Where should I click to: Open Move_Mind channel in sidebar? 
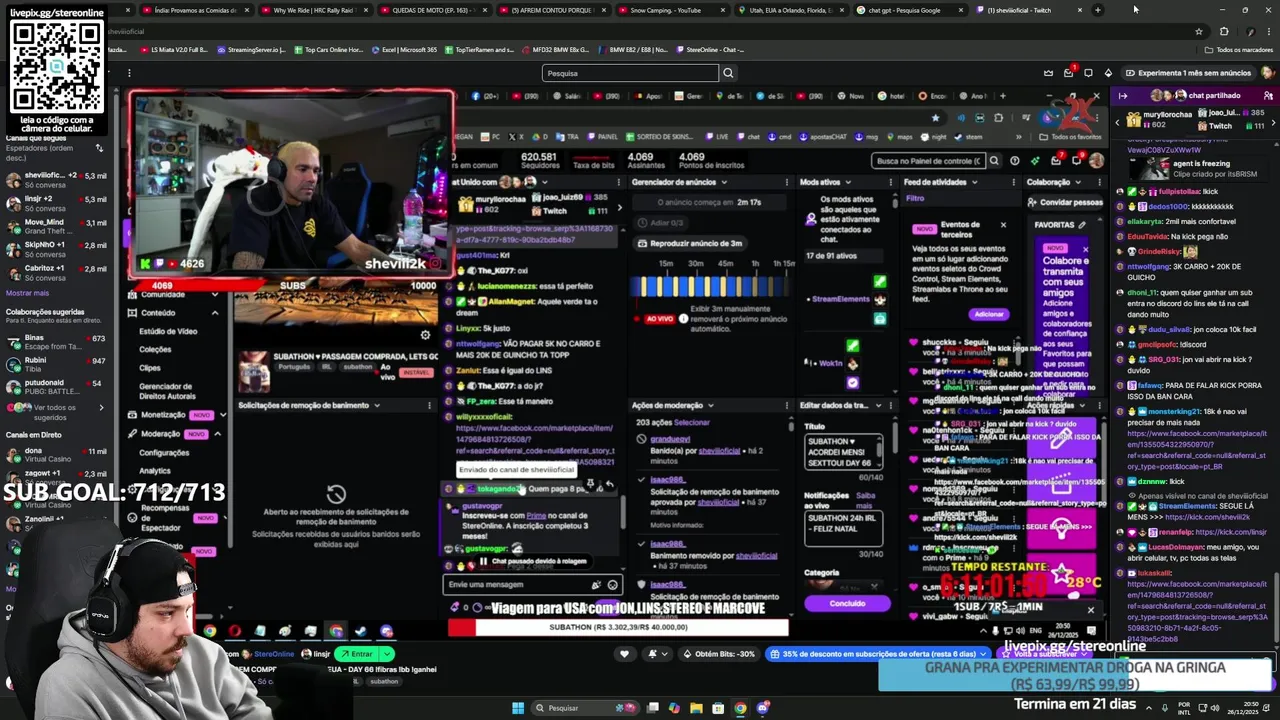55,227
